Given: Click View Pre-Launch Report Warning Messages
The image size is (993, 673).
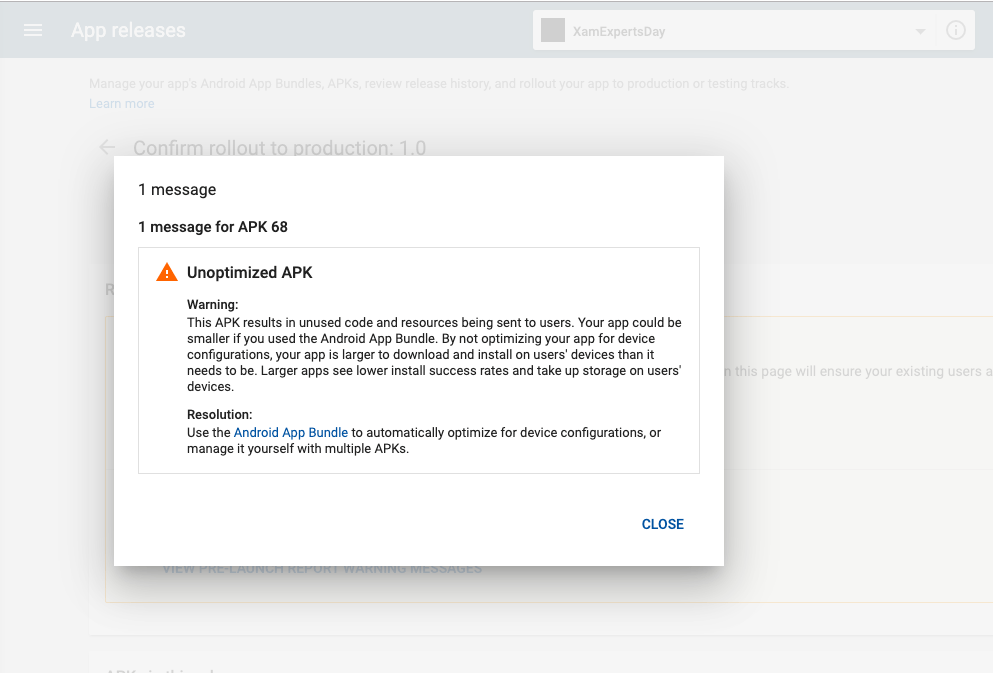Looking at the screenshot, I should tap(322, 569).
